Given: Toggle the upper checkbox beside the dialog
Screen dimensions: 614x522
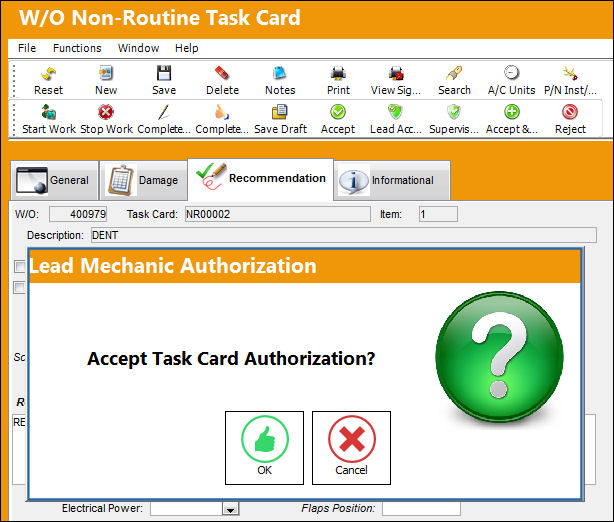Looking at the screenshot, I should pos(20,267).
